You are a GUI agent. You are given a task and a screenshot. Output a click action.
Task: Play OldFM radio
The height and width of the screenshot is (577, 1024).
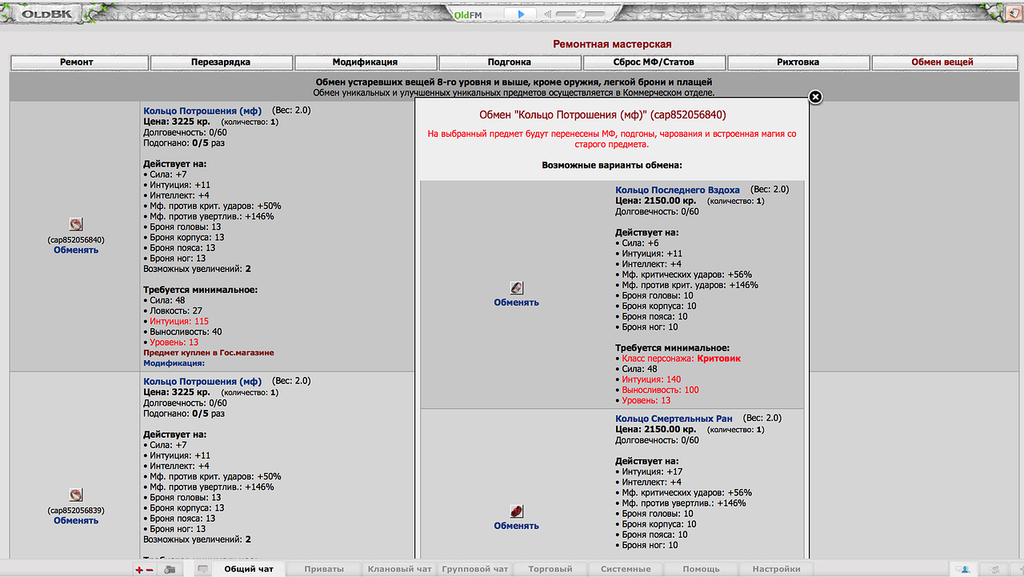click(520, 14)
